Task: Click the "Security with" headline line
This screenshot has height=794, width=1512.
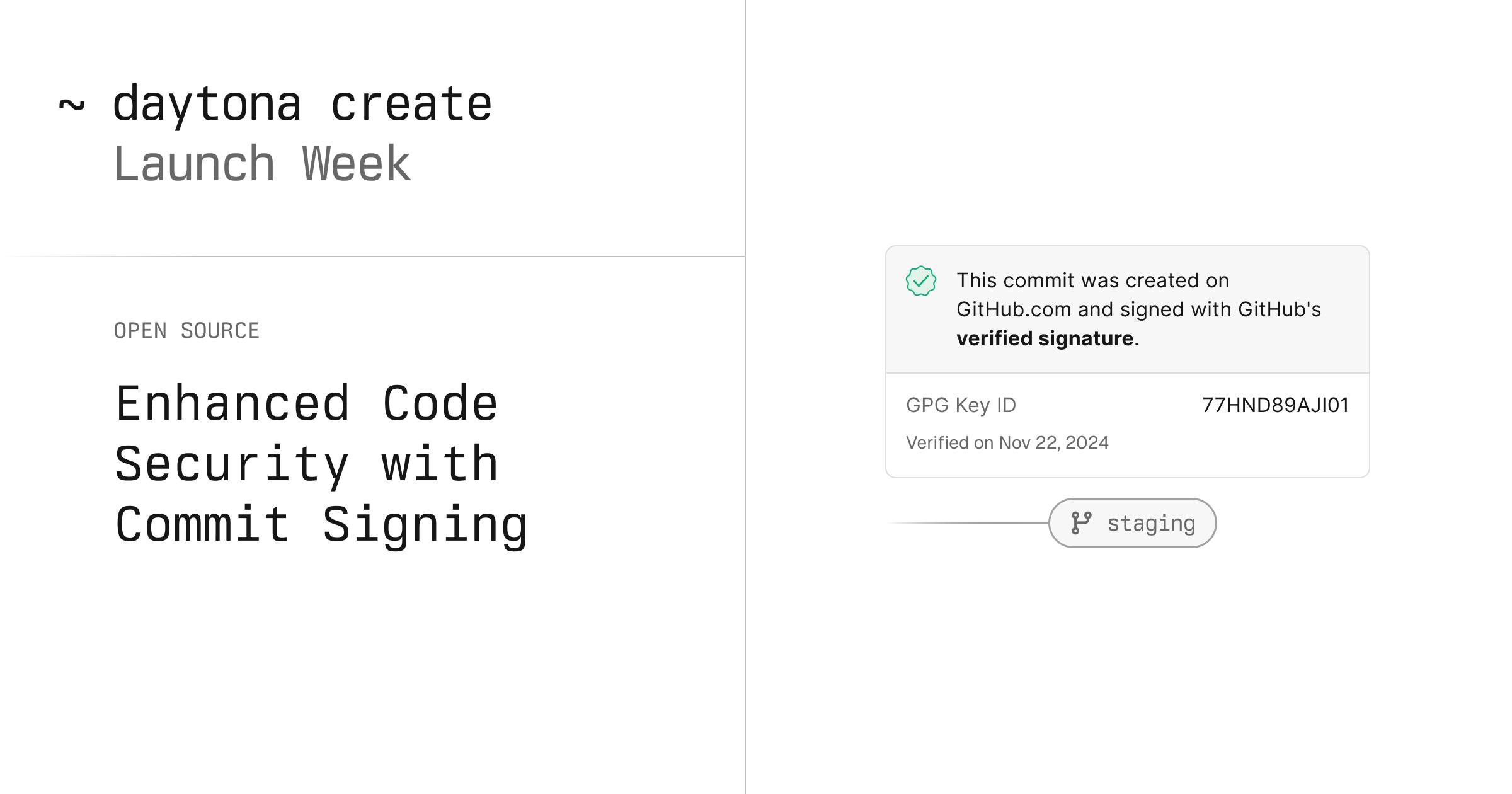Action: 307,465
